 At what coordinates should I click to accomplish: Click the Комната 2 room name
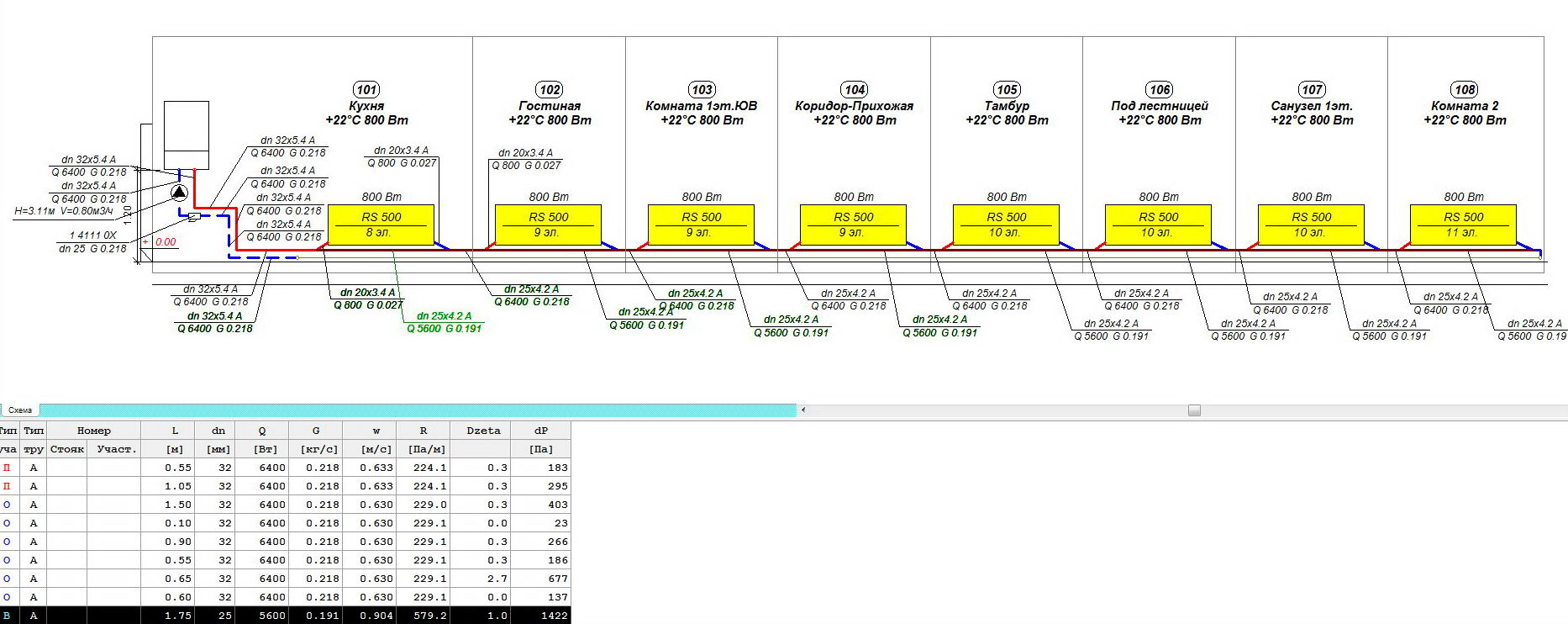[x=1465, y=106]
